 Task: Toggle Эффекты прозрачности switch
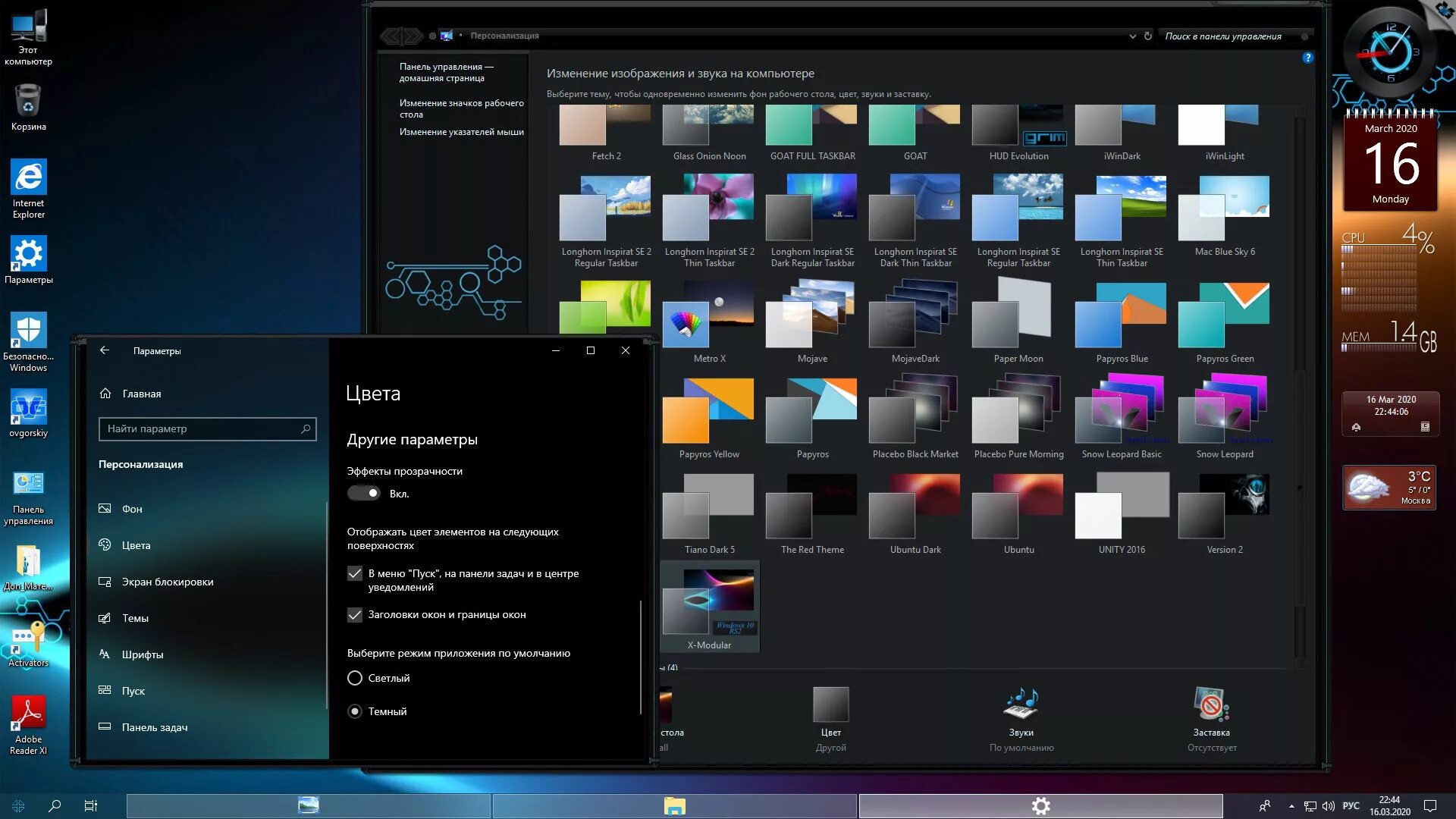click(x=364, y=494)
